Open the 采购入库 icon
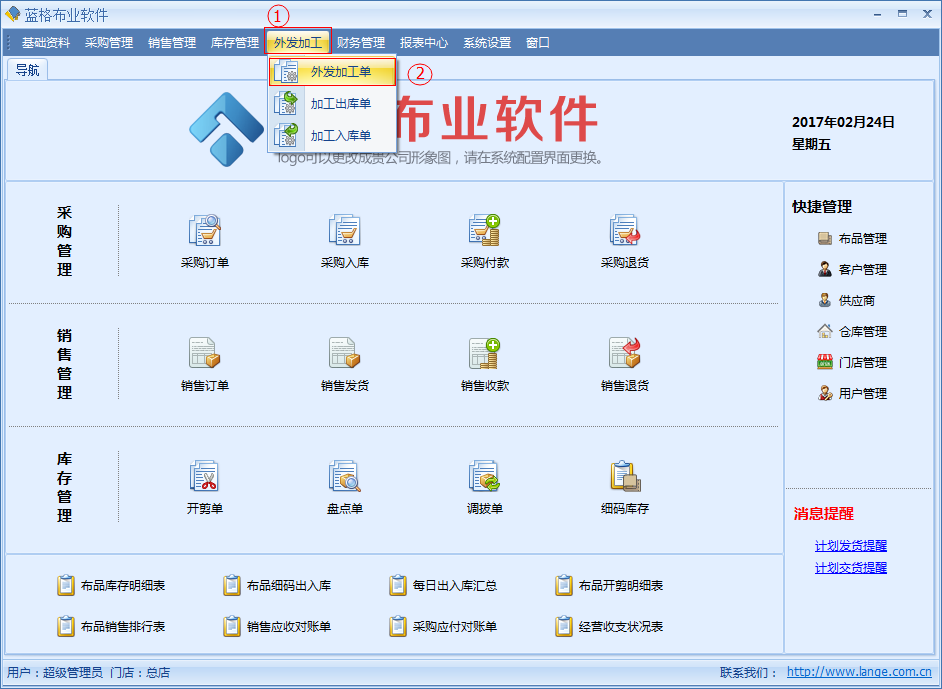 345,230
